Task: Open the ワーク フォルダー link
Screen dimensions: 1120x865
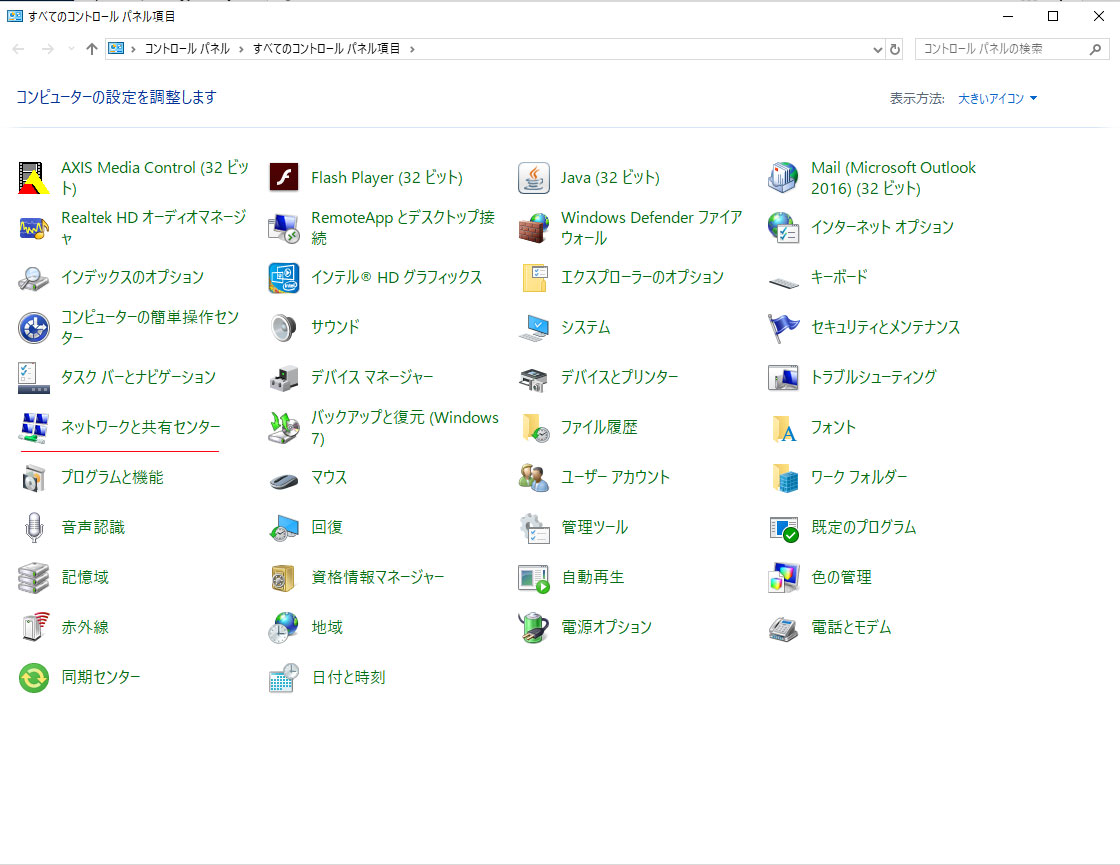Action: tap(859, 477)
